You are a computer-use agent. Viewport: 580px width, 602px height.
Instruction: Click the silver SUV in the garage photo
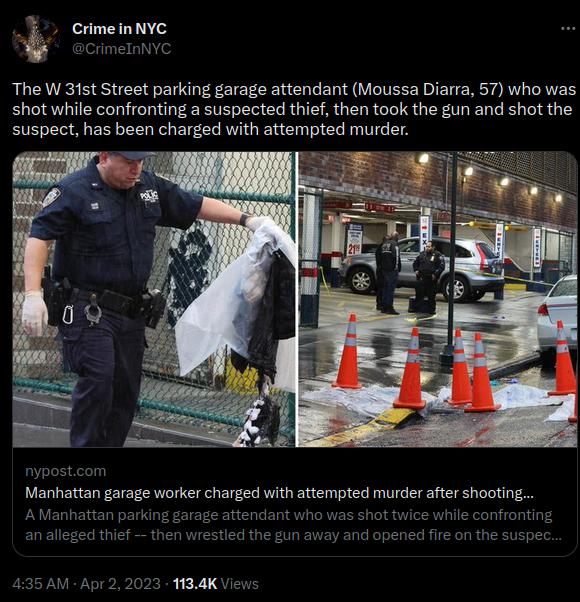[x=421, y=269]
